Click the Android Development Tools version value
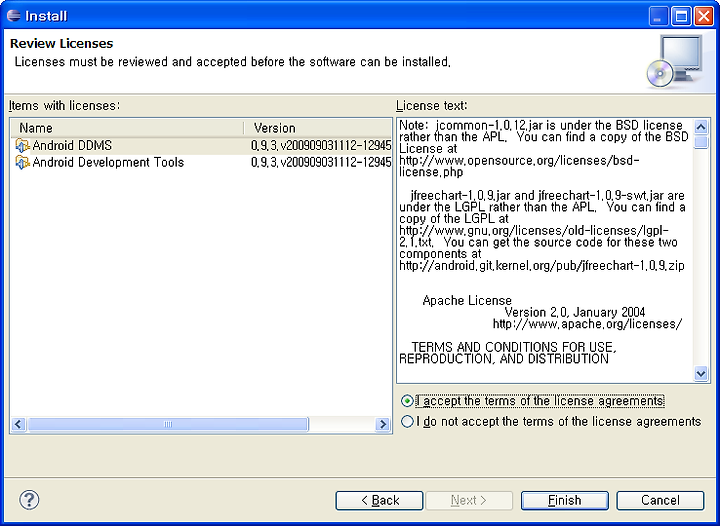Screen dimensions: 720x526 point(321,162)
